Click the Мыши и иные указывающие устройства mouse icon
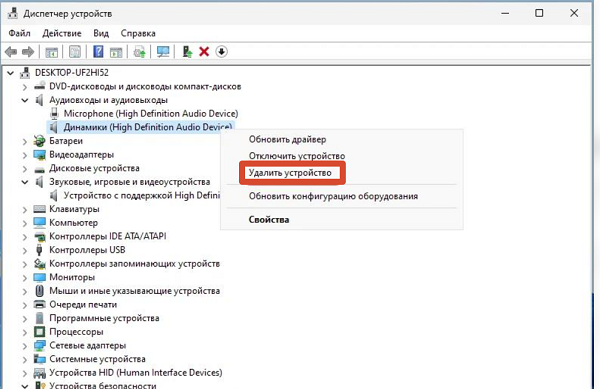The image size is (600, 389). point(39,291)
